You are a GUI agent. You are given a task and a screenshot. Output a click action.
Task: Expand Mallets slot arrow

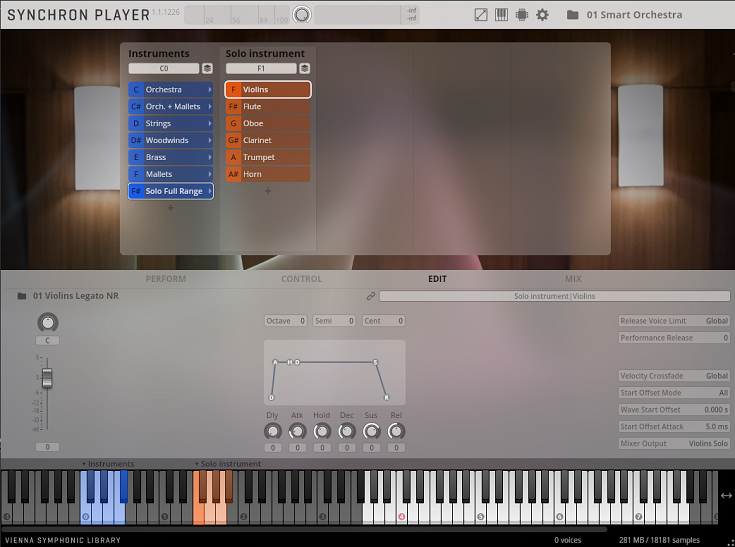210,174
